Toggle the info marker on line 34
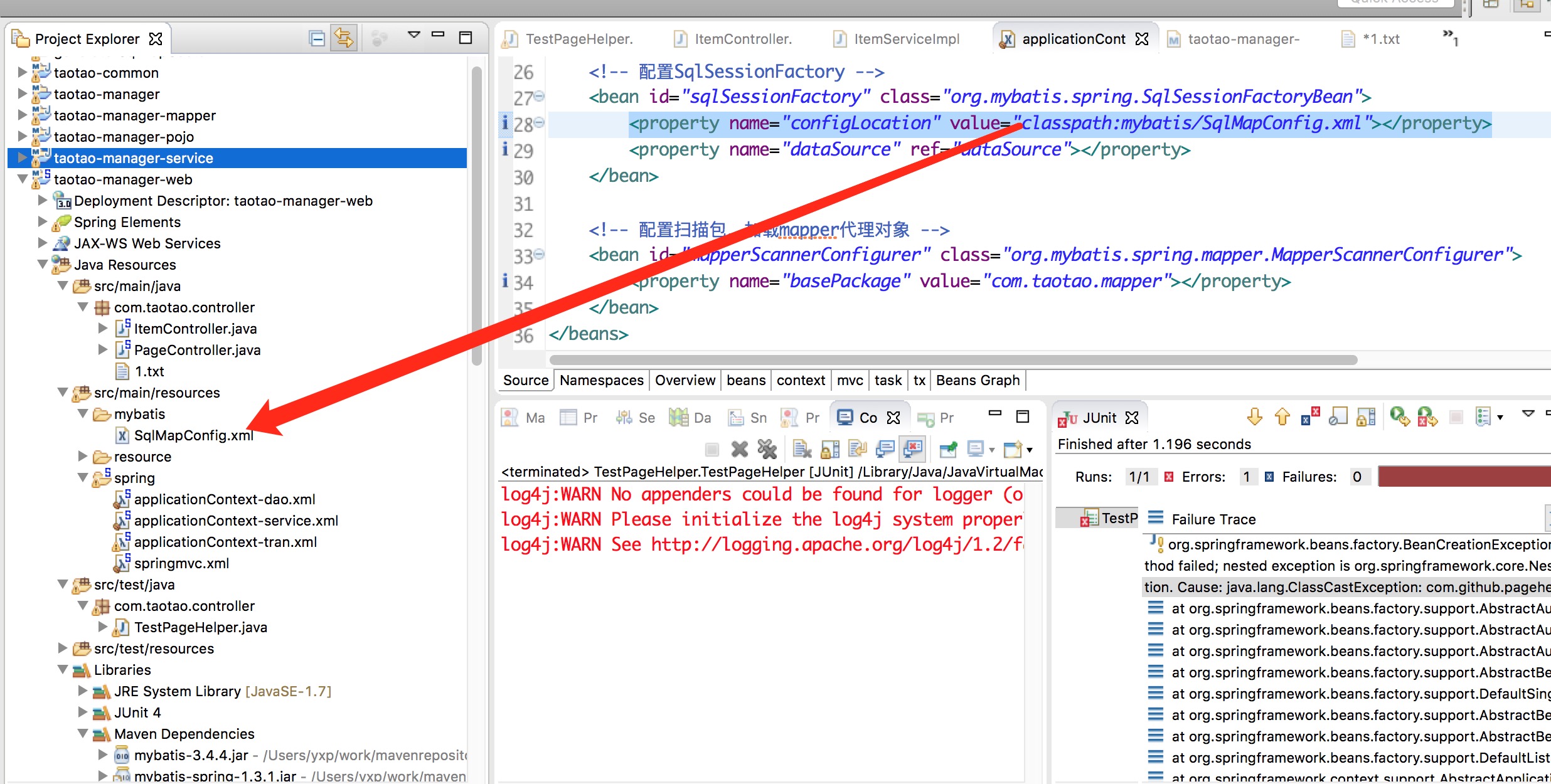Screen dimensions: 1551x784 click(504, 281)
